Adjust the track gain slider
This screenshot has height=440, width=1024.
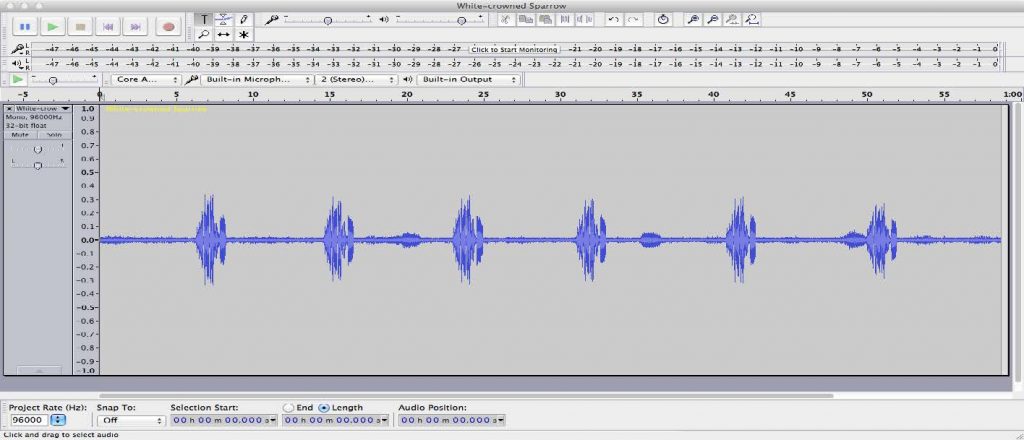point(37,149)
